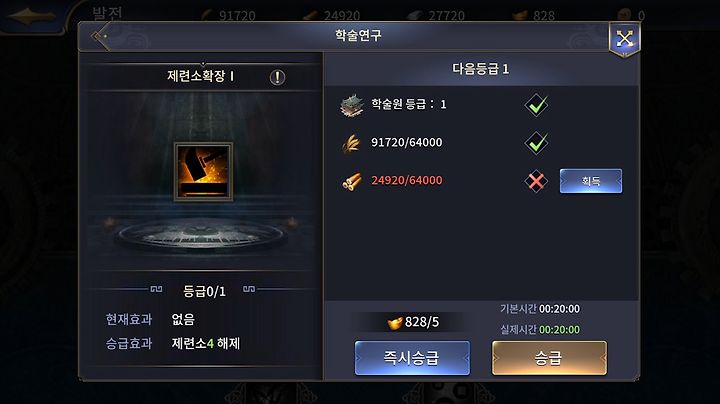This screenshot has height=404, width=720.
Task: Click the gold ingot icon near 828/5
Action: (x=394, y=322)
